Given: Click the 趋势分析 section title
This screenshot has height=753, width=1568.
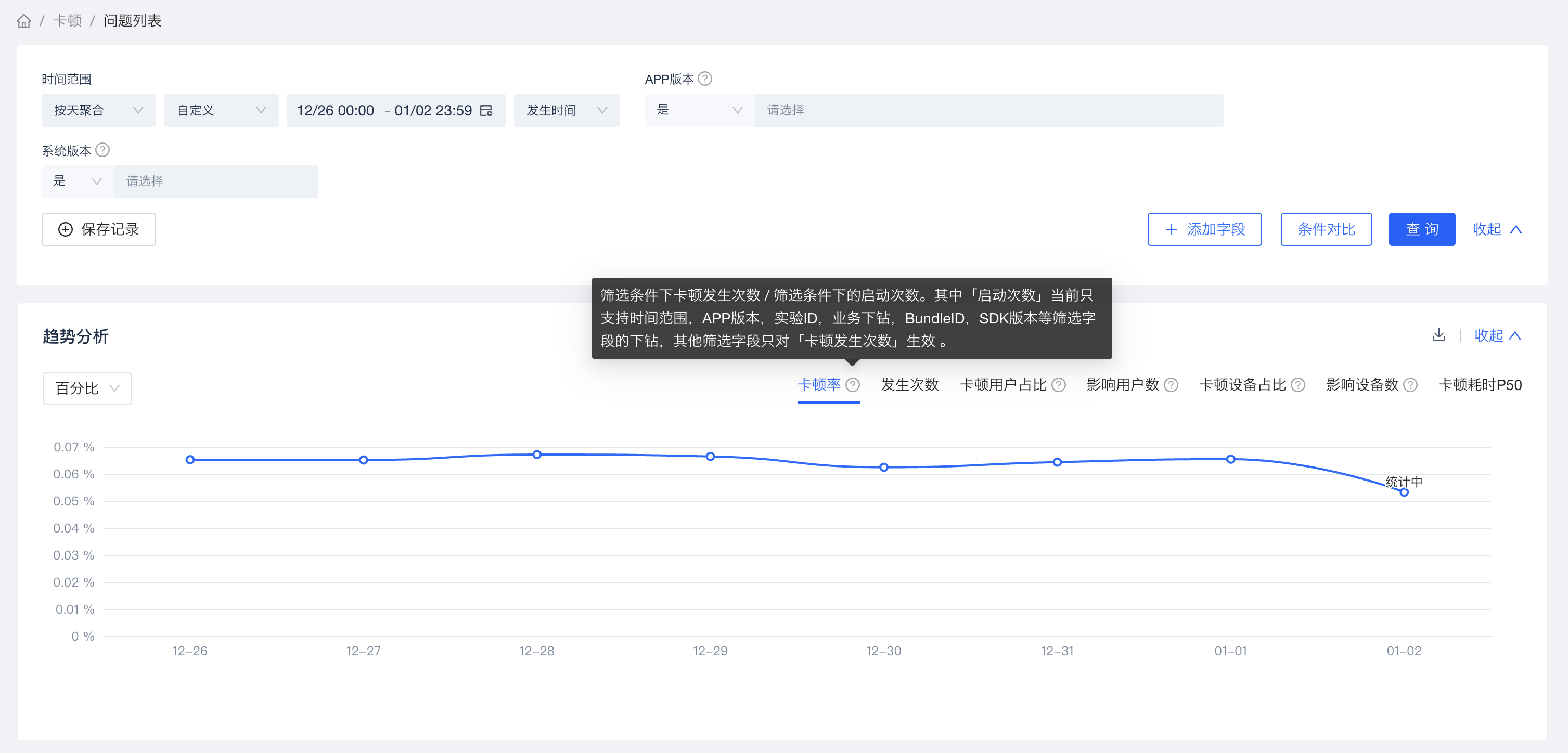Looking at the screenshot, I should (75, 336).
